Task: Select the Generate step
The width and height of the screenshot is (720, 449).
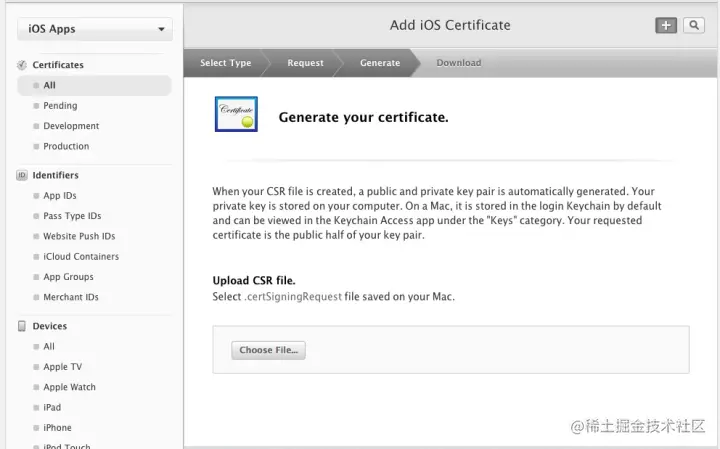Action: [x=380, y=63]
